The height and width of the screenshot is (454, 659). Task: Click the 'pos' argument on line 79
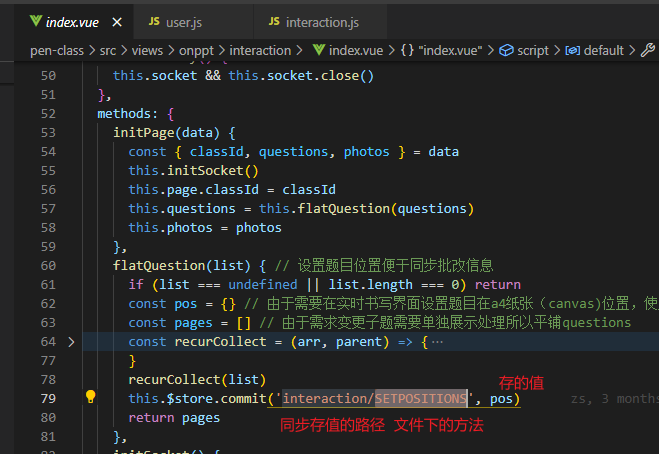pyautogui.click(x=501, y=399)
